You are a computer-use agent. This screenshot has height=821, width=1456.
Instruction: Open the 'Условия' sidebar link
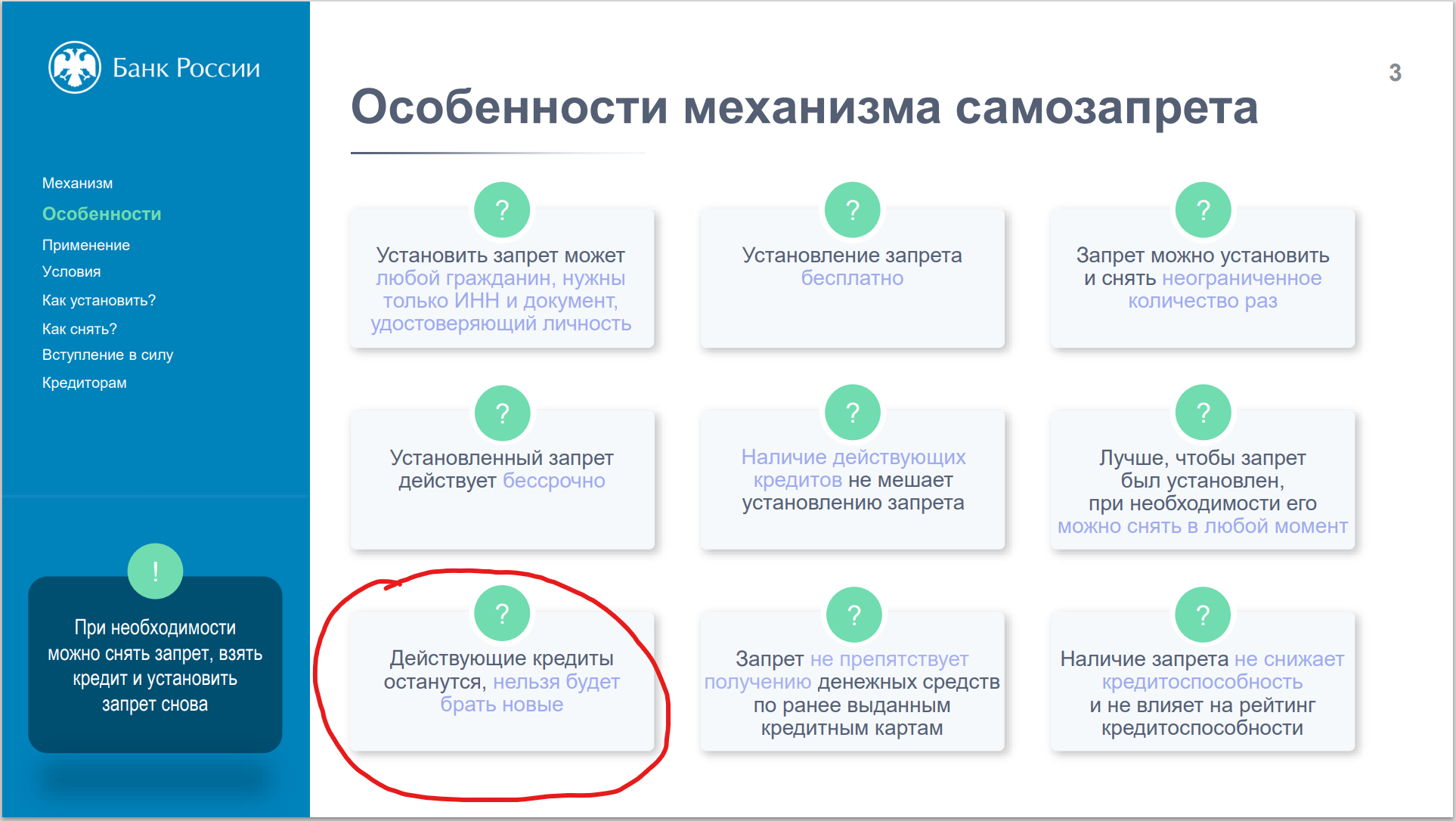pos(71,272)
